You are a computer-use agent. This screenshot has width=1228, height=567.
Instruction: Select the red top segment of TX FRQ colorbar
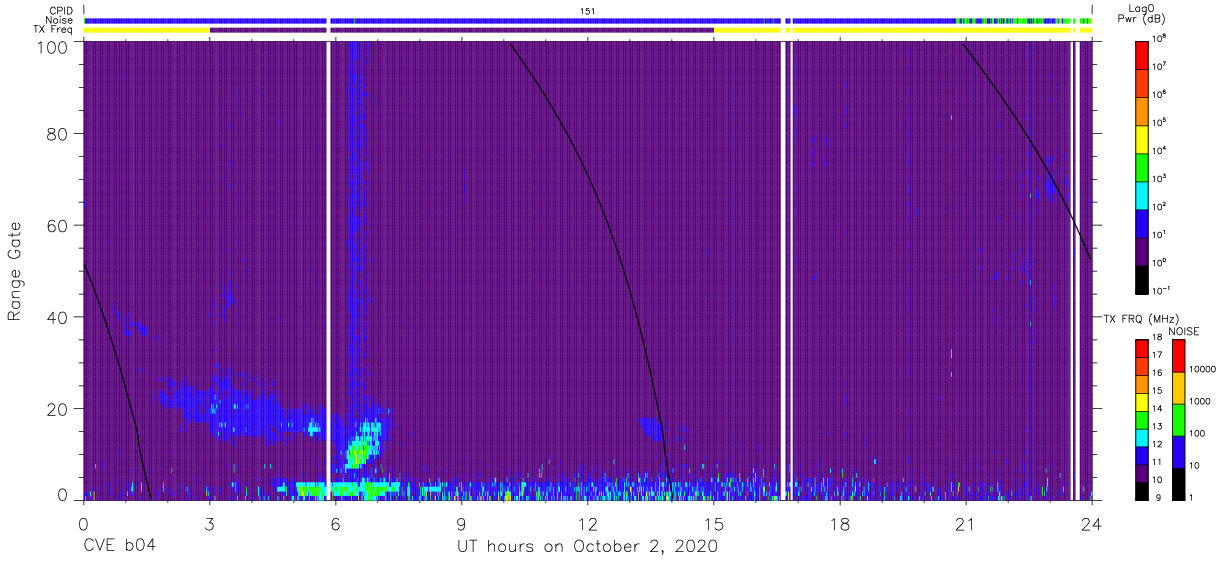pyautogui.click(x=1143, y=349)
